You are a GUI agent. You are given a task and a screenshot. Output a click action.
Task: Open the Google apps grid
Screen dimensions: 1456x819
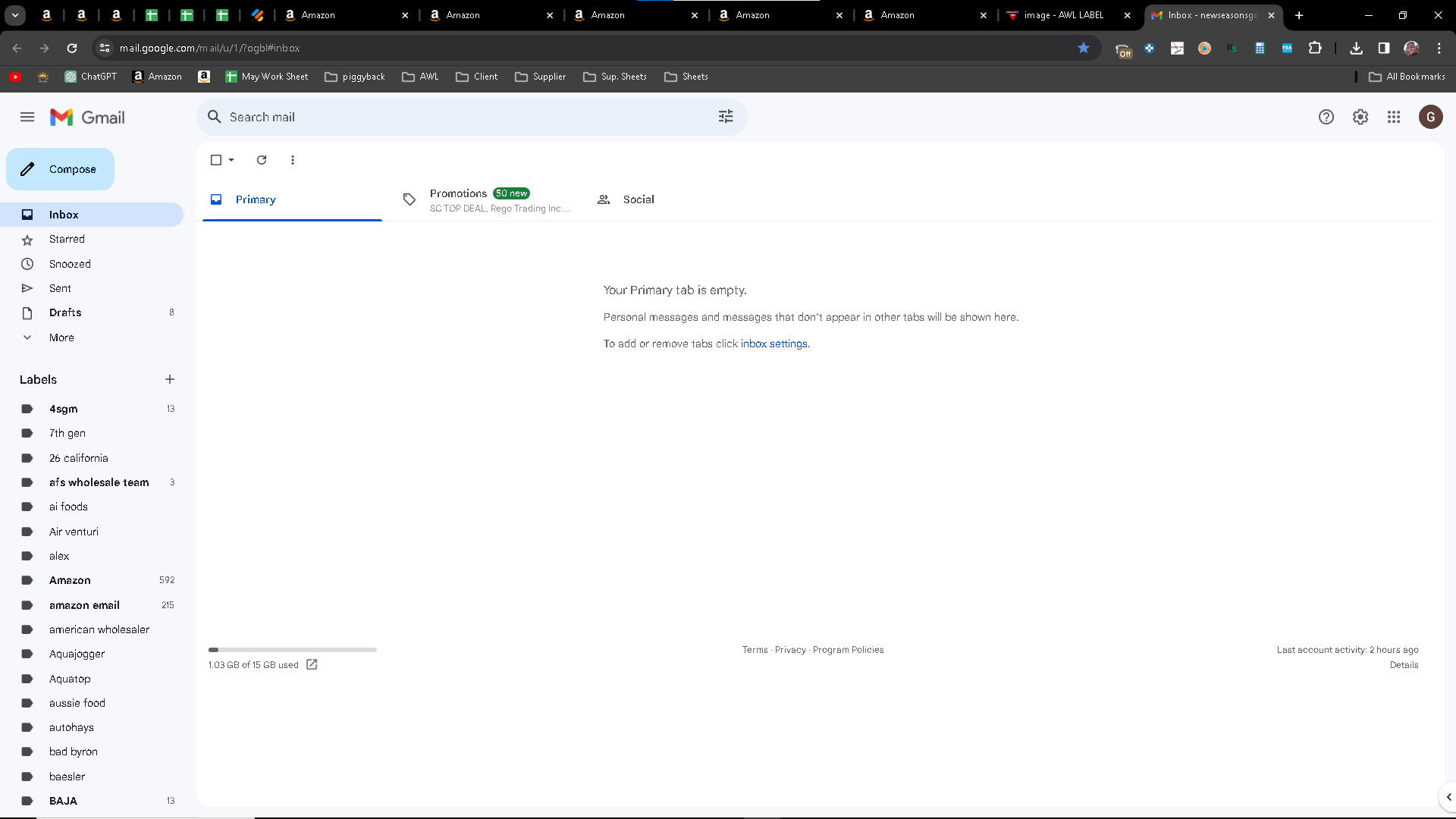1394,117
